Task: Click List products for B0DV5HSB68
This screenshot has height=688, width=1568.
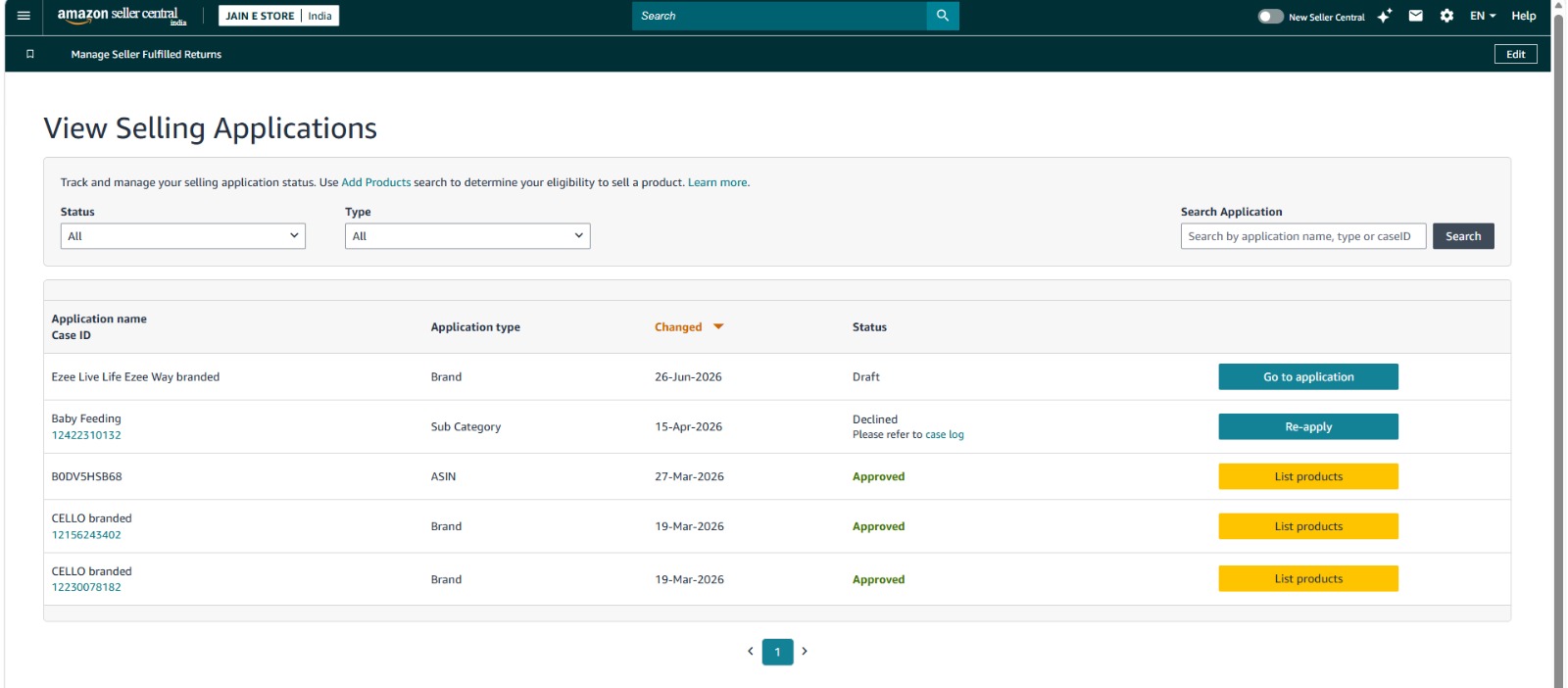Action: click(1308, 476)
